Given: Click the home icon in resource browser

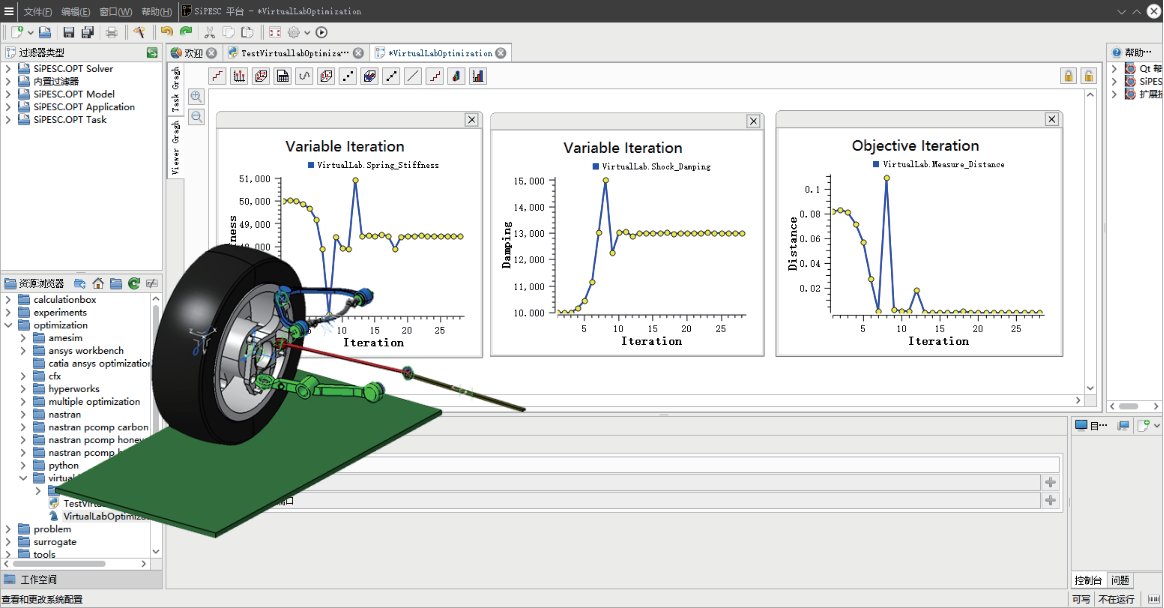Looking at the screenshot, I should pos(98,284).
